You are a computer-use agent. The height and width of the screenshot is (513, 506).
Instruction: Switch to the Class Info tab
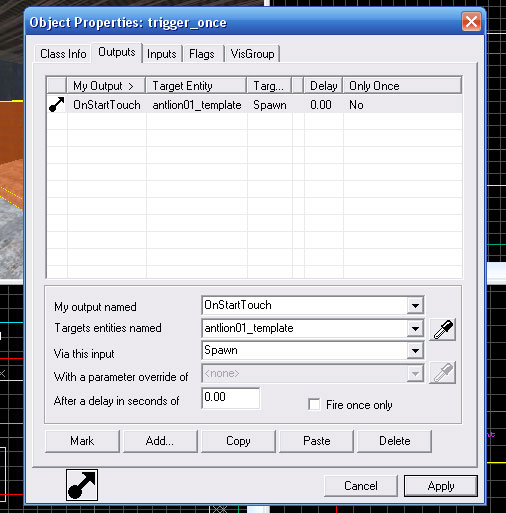tap(63, 54)
